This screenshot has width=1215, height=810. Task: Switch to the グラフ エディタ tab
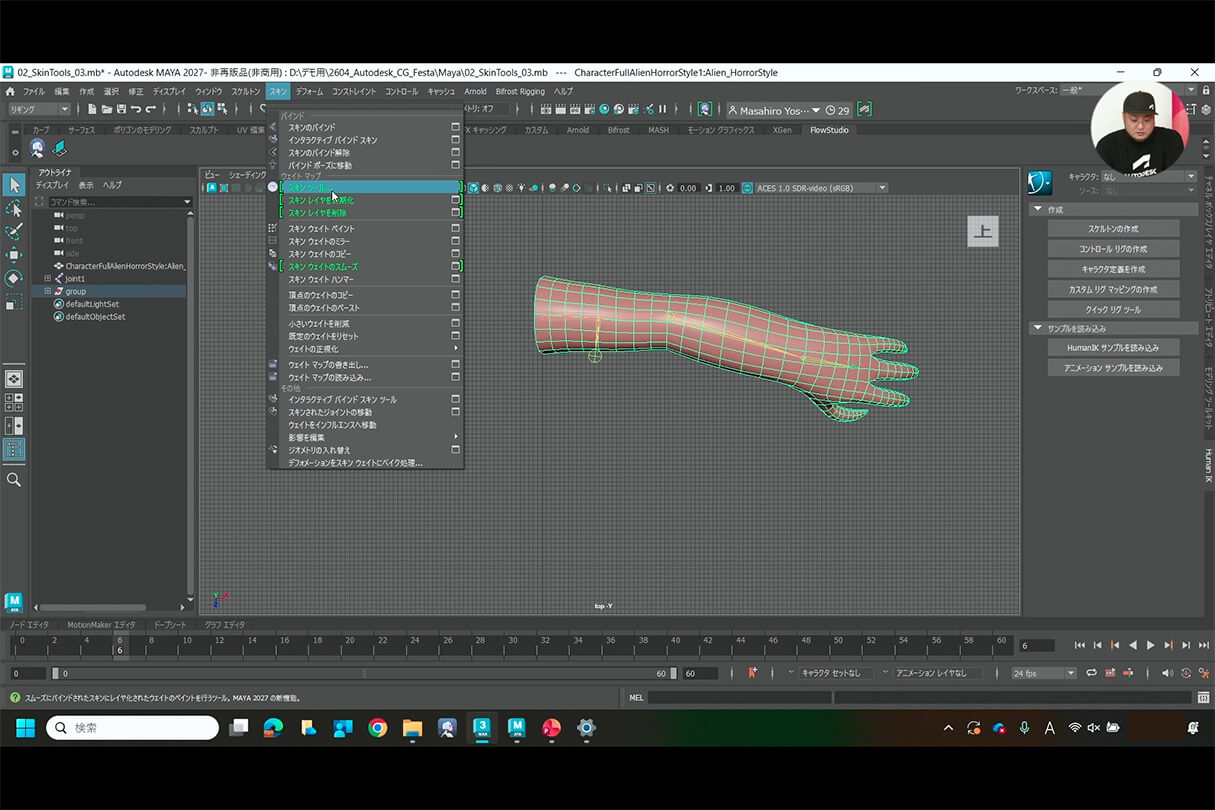(225, 625)
